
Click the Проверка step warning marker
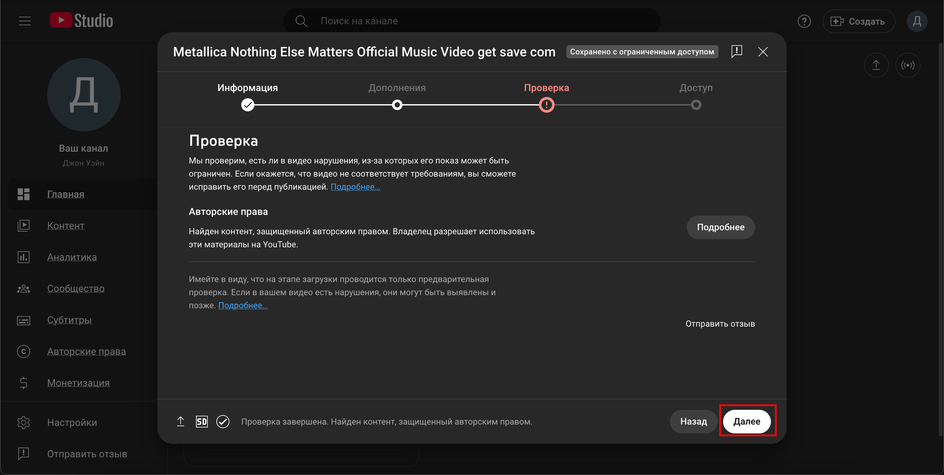(546, 105)
